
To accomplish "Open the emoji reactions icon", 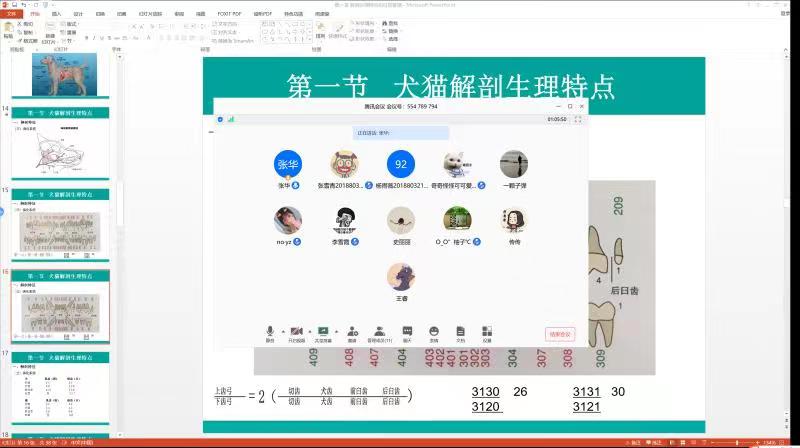I will click(x=434, y=332).
